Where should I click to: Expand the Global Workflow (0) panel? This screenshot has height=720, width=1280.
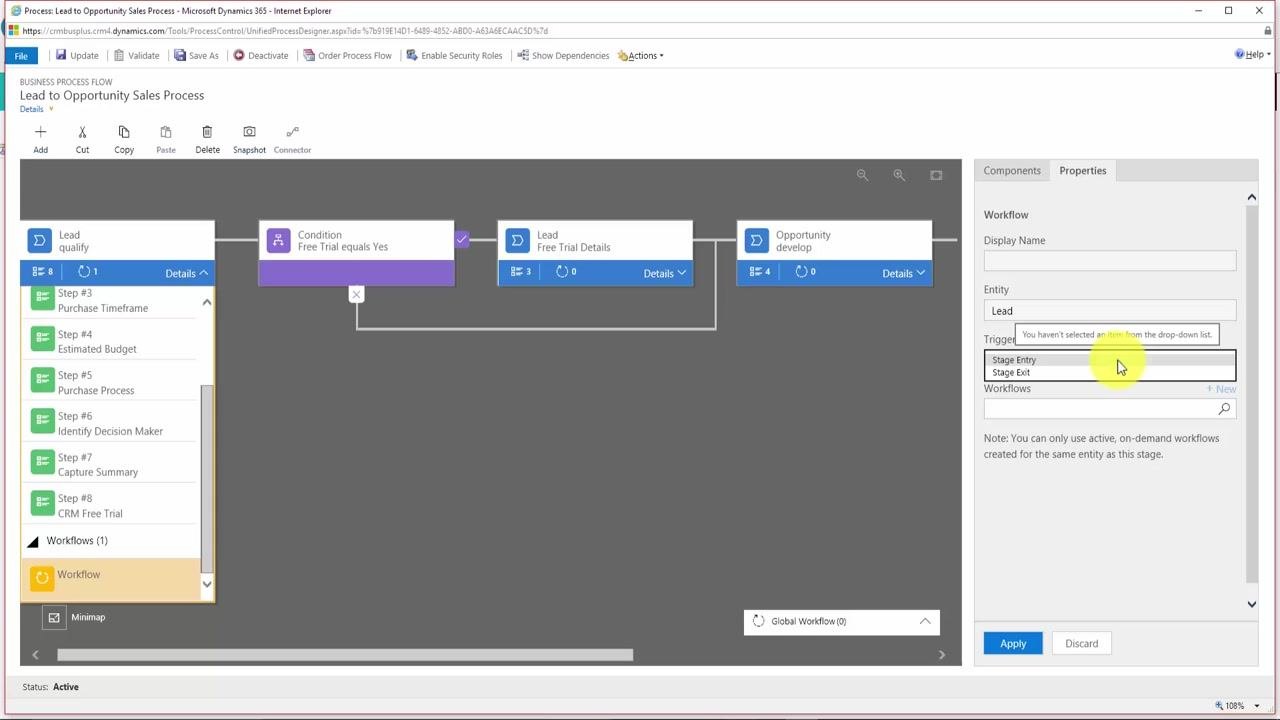[925, 621]
